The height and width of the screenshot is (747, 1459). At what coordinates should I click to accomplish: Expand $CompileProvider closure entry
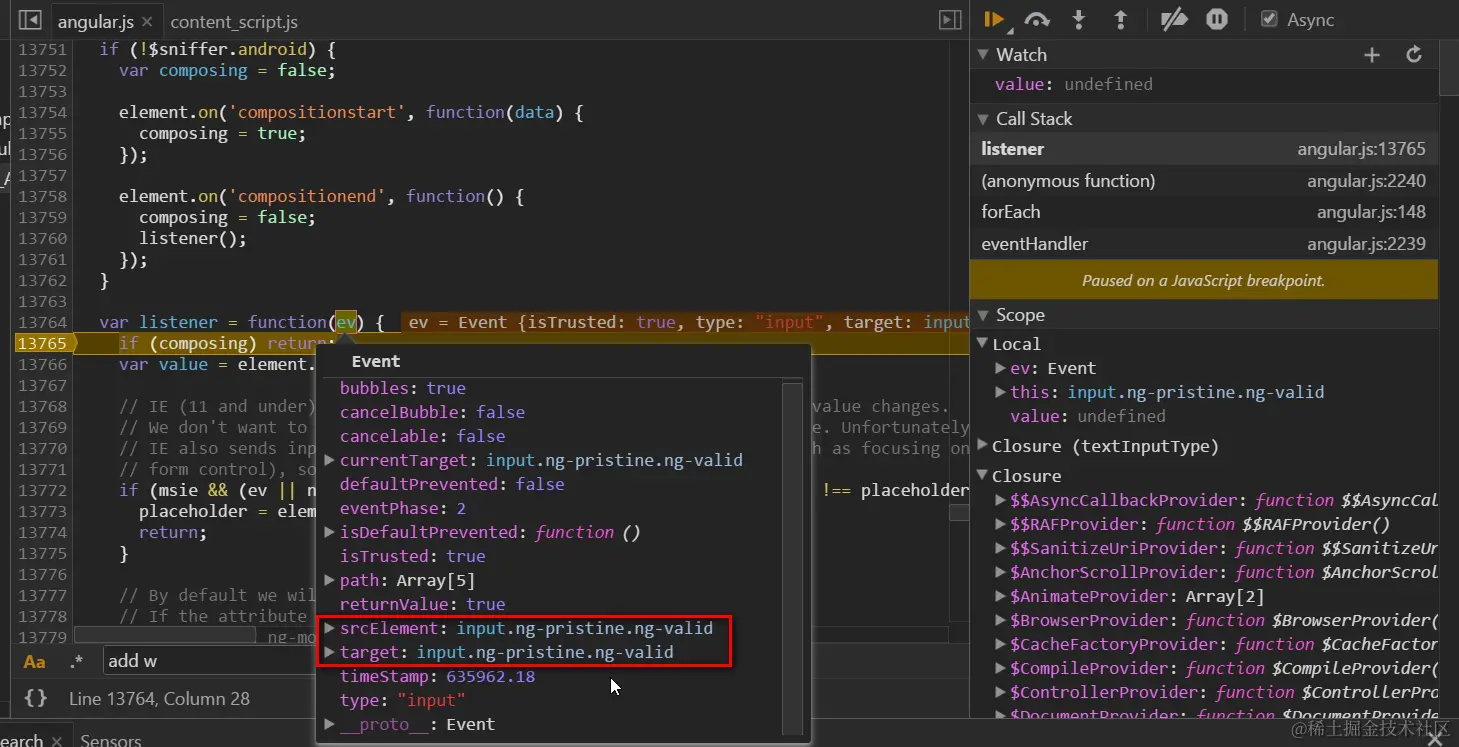click(x=1001, y=668)
